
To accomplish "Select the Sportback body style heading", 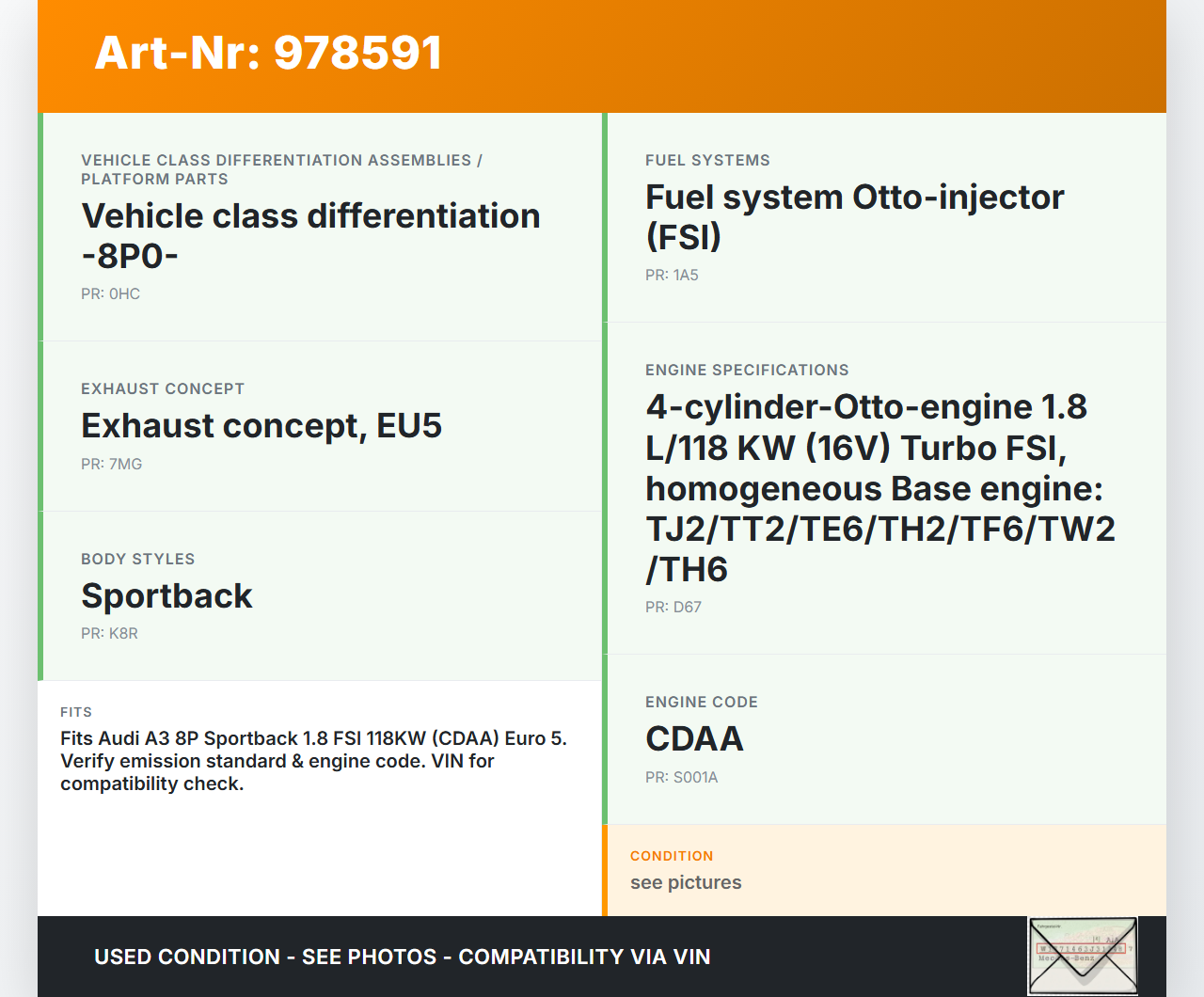I will [x=166, y=596].
